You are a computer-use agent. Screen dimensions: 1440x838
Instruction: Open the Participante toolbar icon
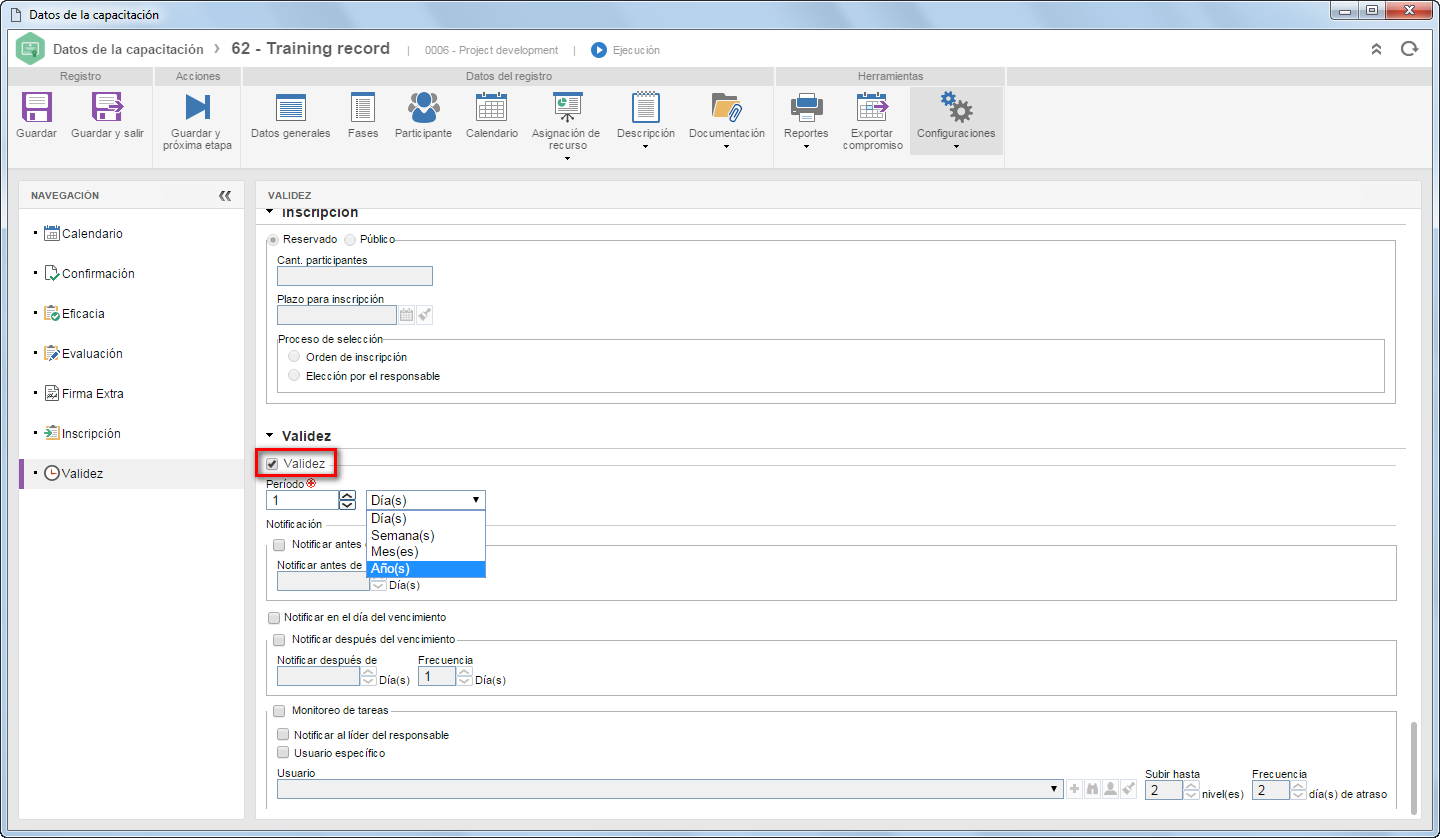point(423,107)
